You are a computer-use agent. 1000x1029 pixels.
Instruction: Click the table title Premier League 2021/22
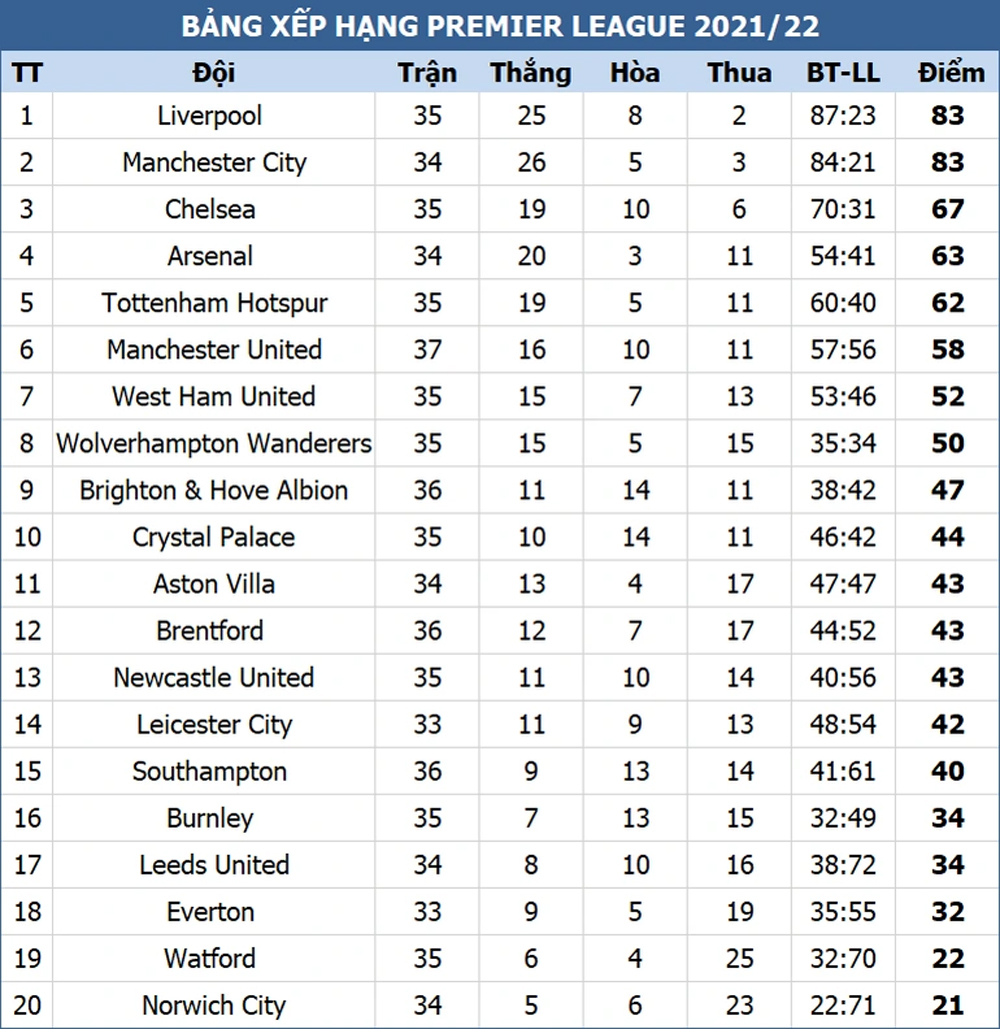pos(500,26)
